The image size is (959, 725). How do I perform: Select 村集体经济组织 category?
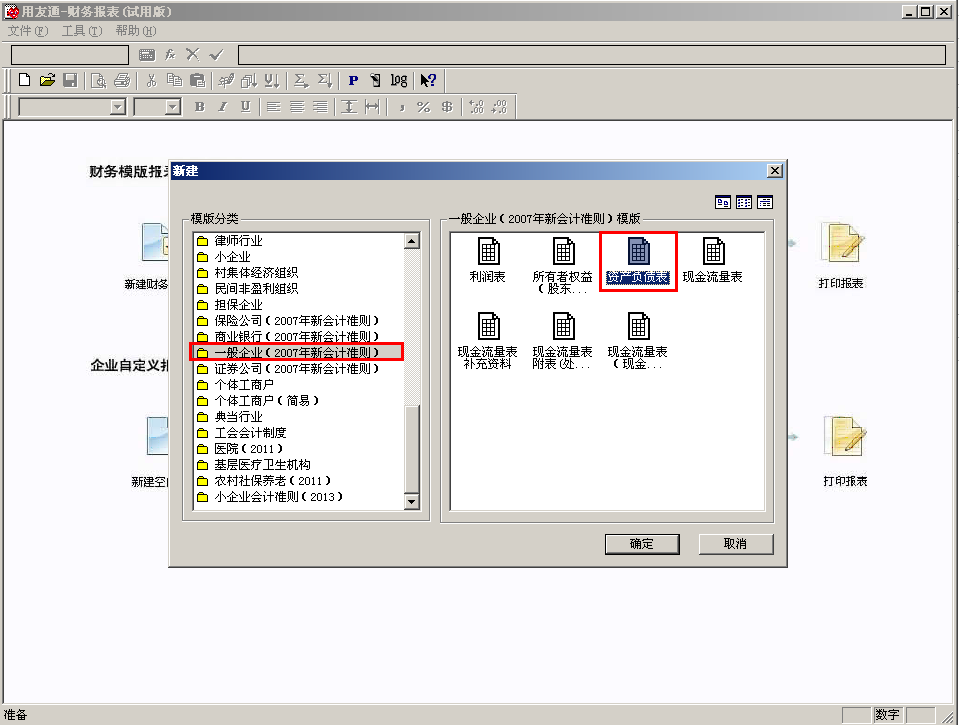tap(248, 273)
